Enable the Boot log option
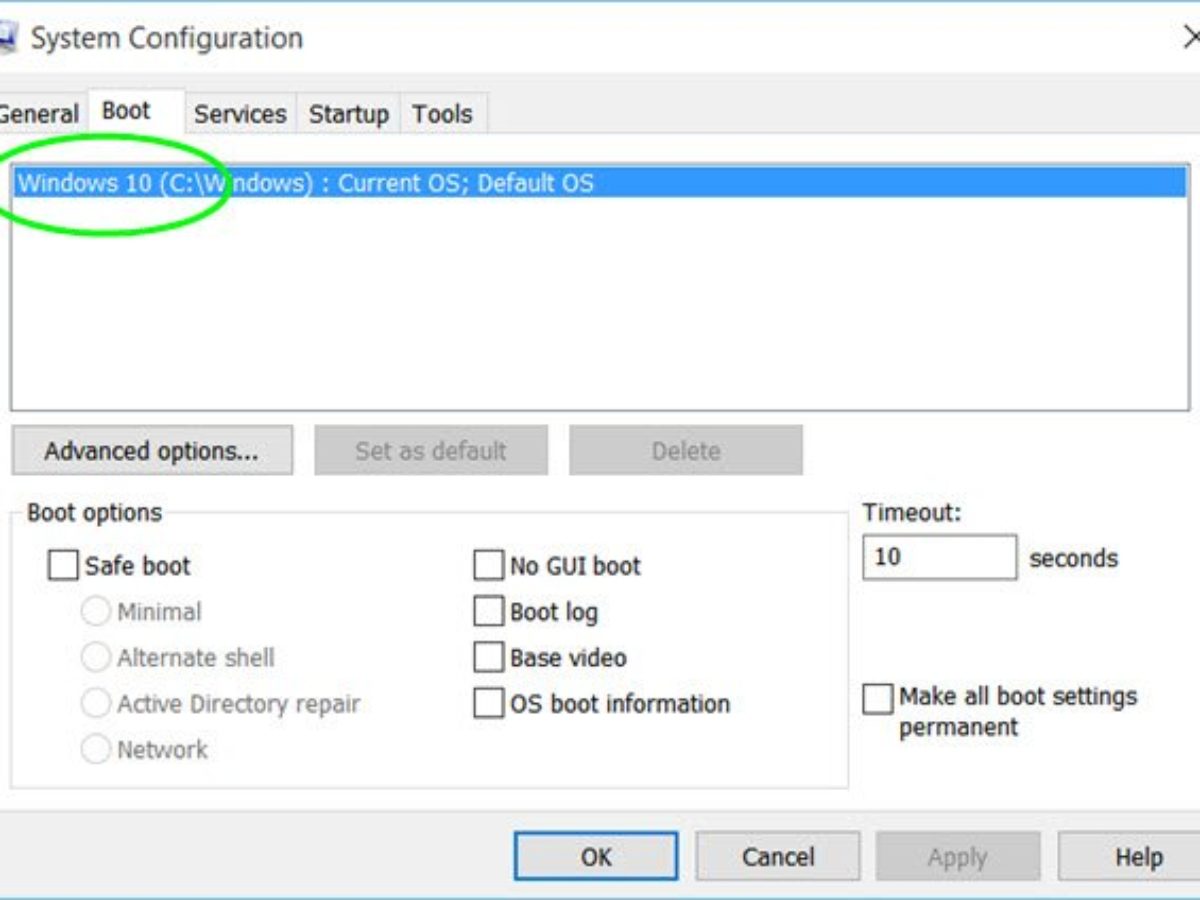This screenshot has width=1200, height=900. (x=488, y=612)
